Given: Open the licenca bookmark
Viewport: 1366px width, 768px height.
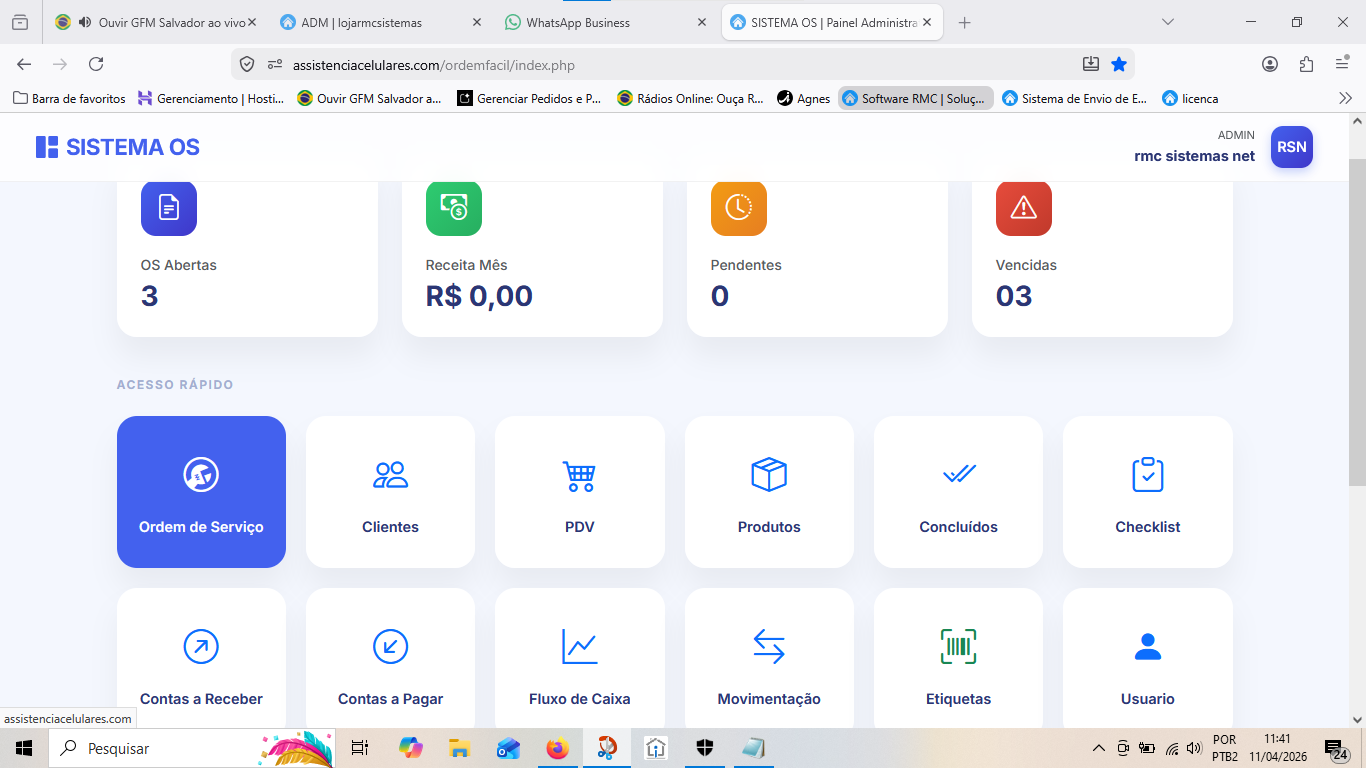Looking at the screenshot, I should click(1190, 98).
